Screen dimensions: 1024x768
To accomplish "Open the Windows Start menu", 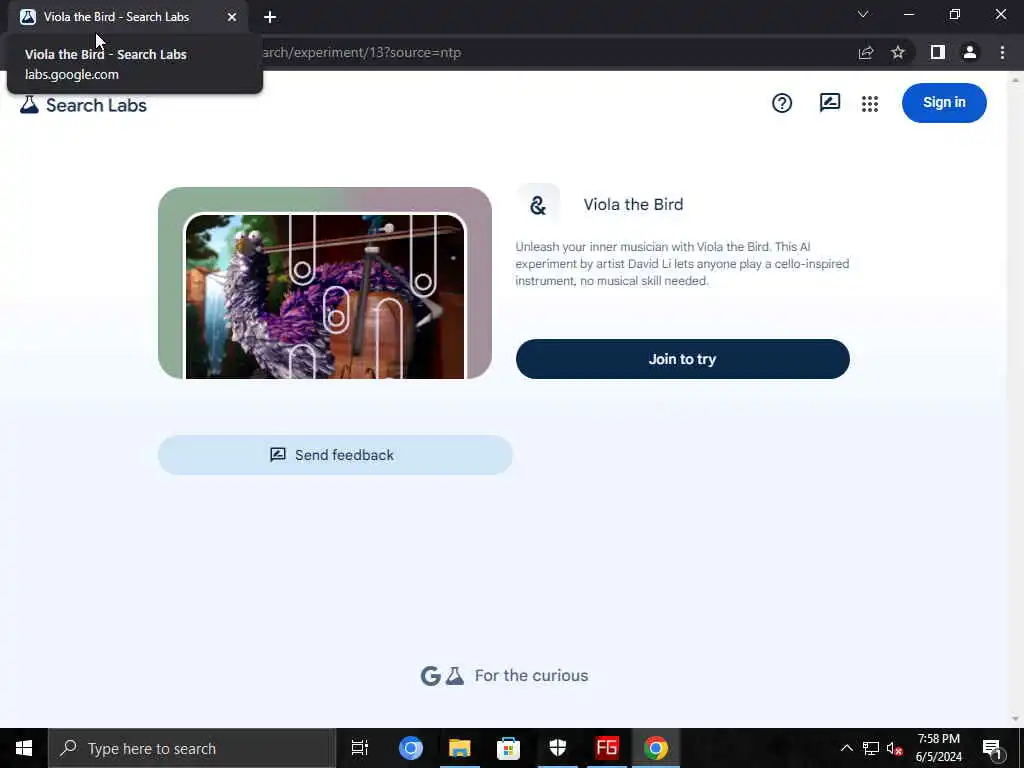I will coord(24,748).
